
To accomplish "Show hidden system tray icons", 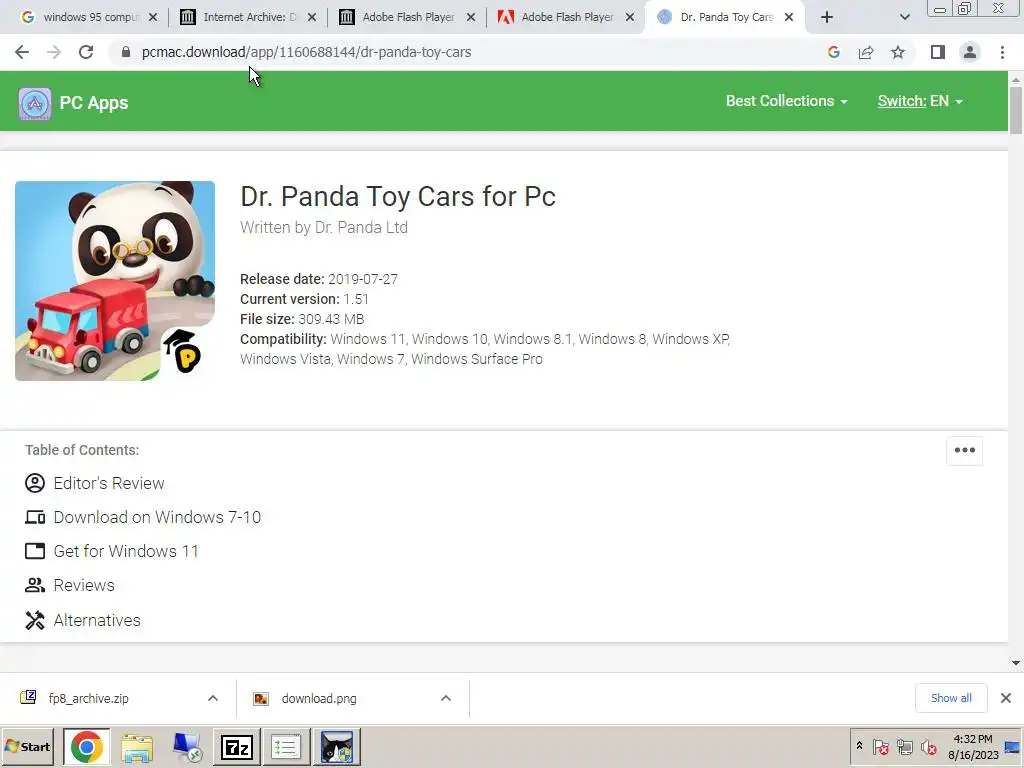I will [x=859, y=746].
